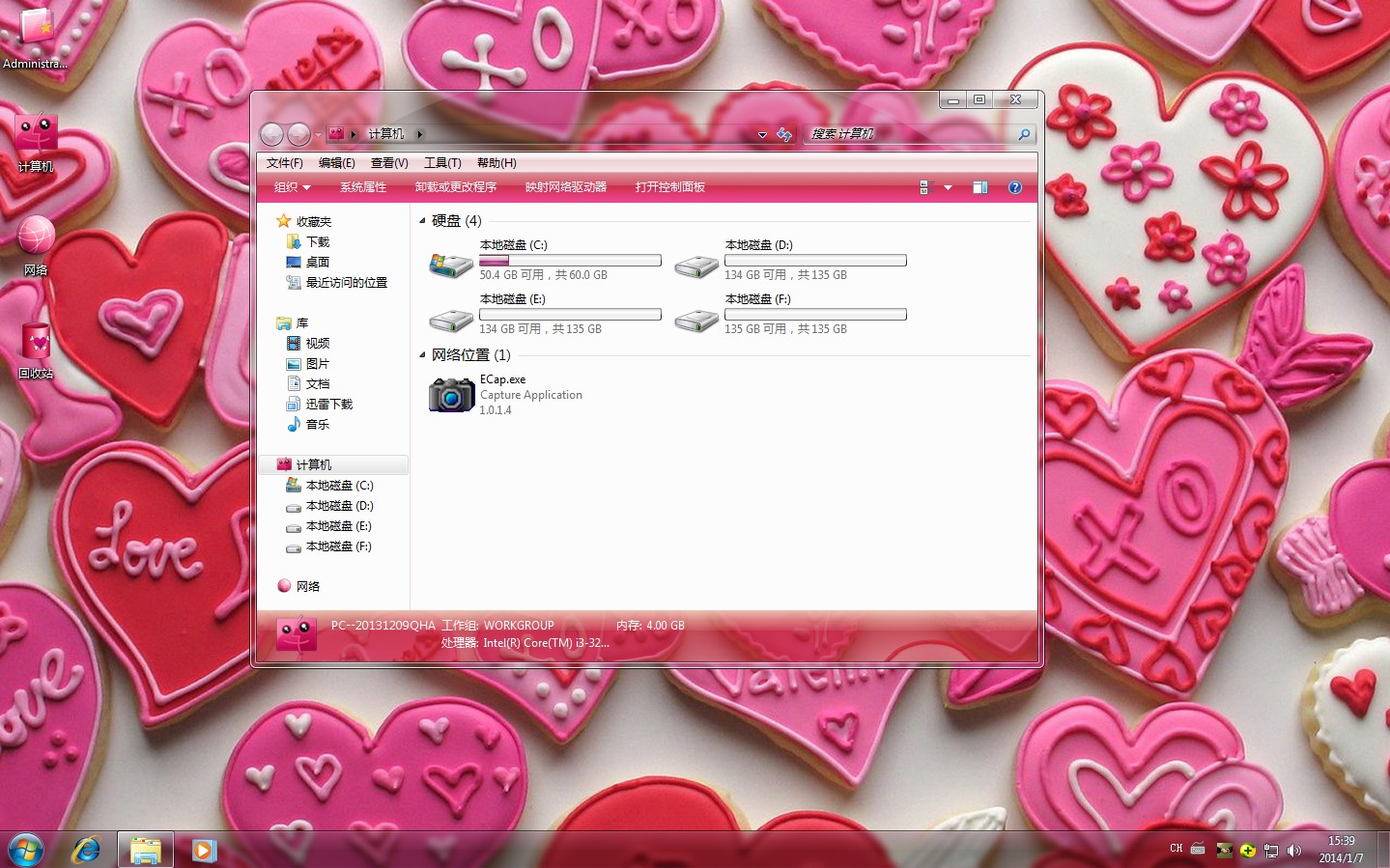The height and width of the screenshot is (868, 1390).
Task: Open the 编辑(E) menu
Action: (337, 163)
